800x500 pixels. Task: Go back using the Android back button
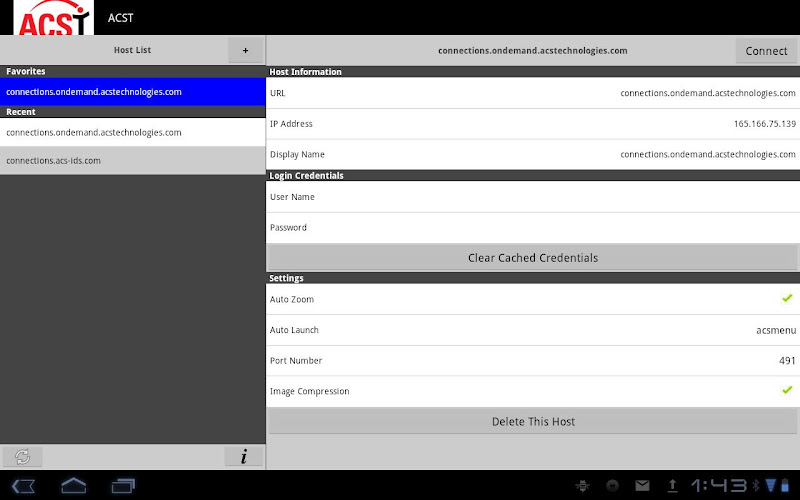click(23, 485)
